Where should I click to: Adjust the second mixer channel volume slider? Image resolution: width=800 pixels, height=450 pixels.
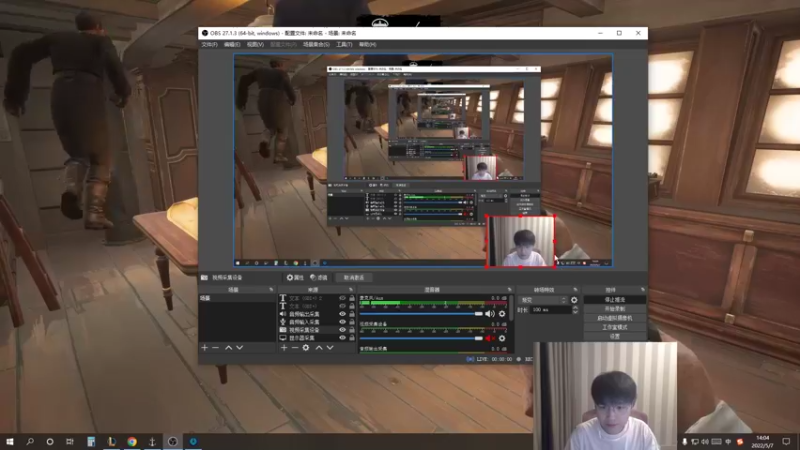click(x=421, y=338)
